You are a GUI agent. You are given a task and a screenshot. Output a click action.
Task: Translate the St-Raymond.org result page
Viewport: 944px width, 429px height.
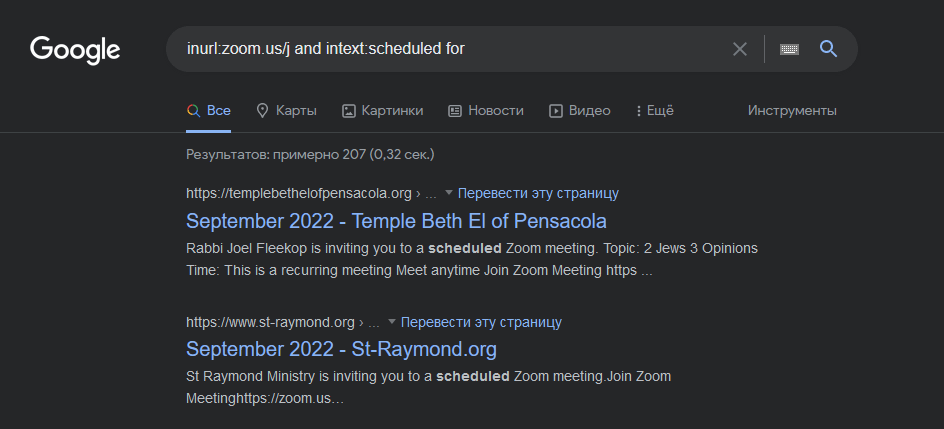point(481,322)
